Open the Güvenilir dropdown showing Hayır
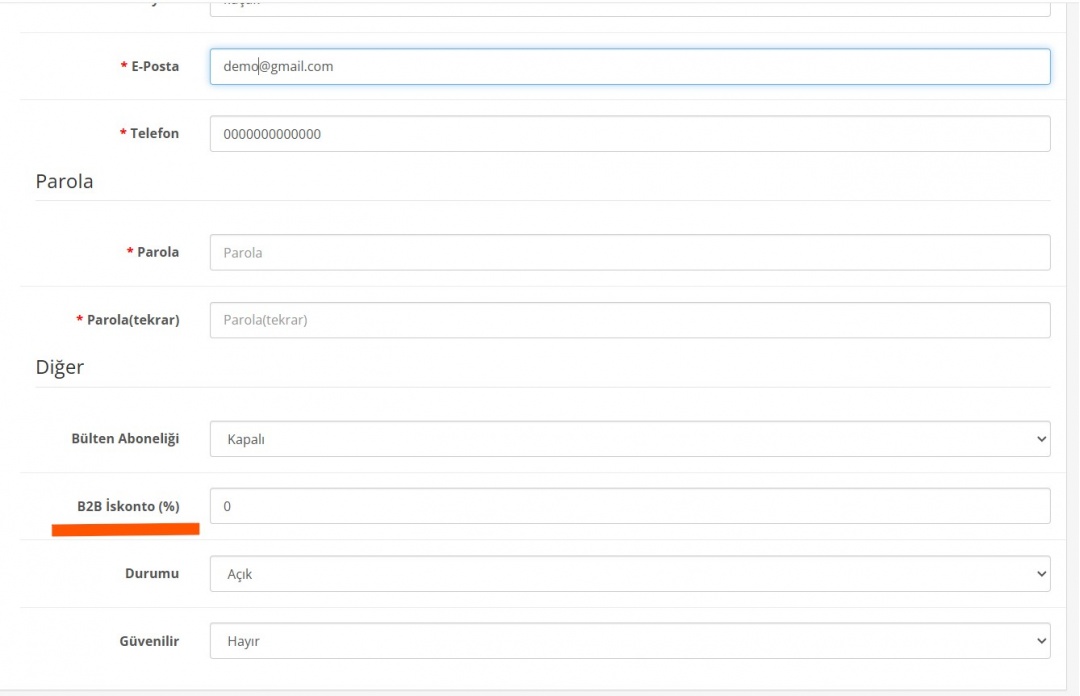This screenshot has height=696, width=1080. coord(630,641)
